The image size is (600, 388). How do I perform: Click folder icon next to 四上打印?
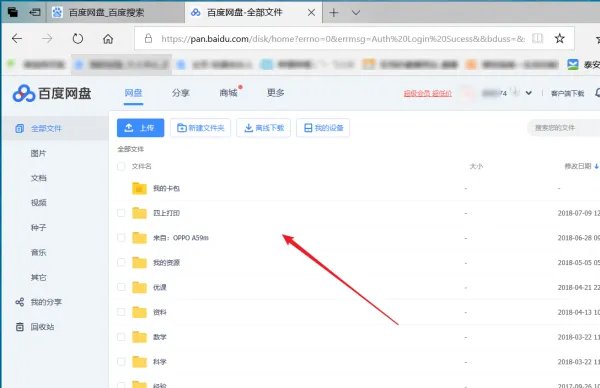[x=139, y=213]
